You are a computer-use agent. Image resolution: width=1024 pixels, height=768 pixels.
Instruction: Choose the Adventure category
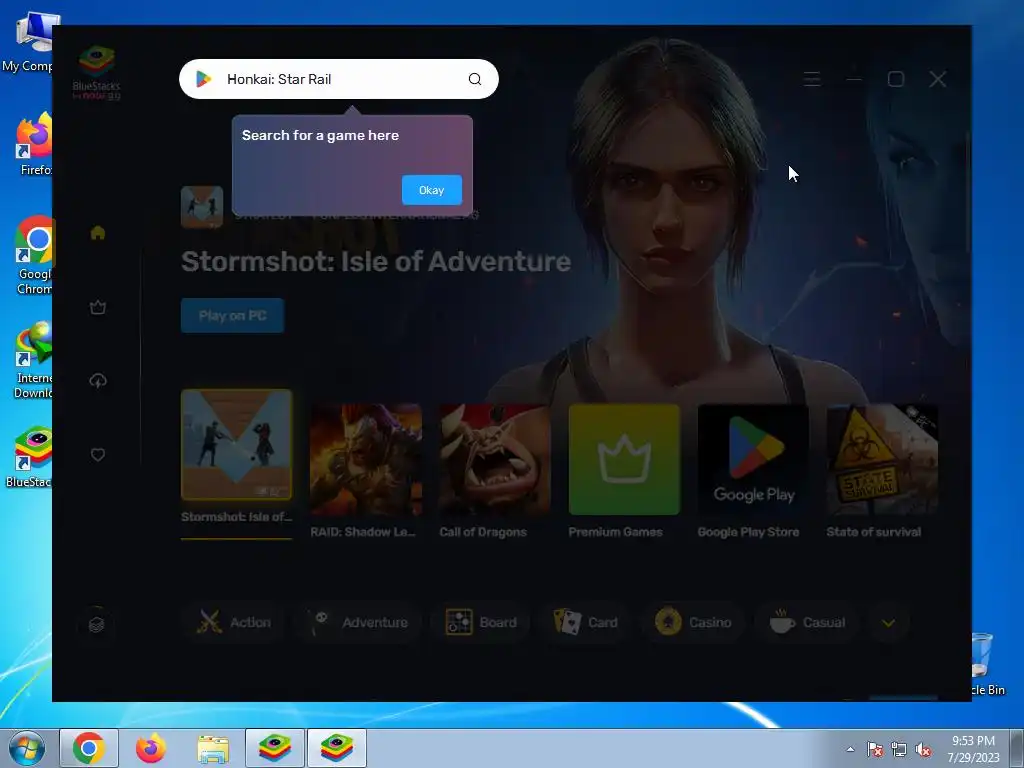tap(359, 622)
